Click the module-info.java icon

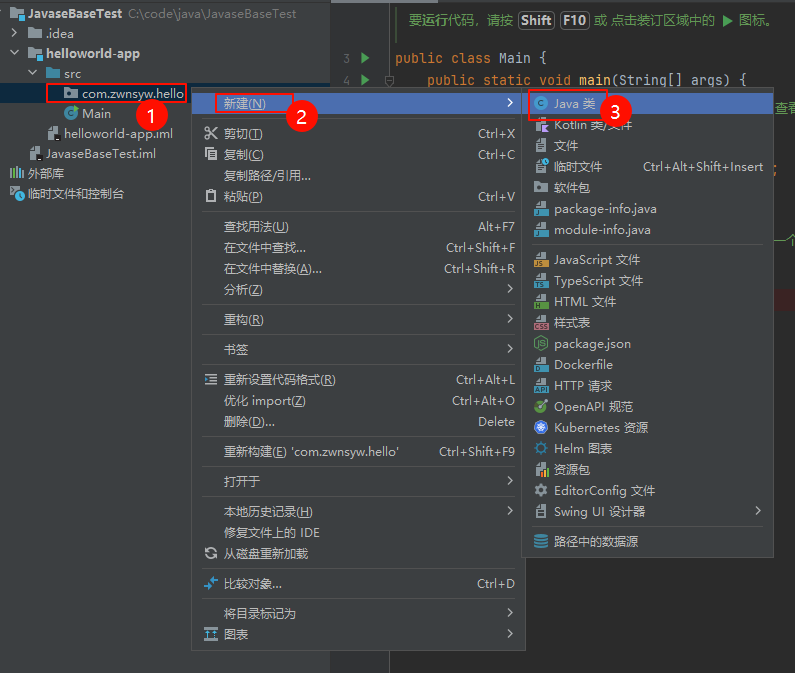[541, 230]
